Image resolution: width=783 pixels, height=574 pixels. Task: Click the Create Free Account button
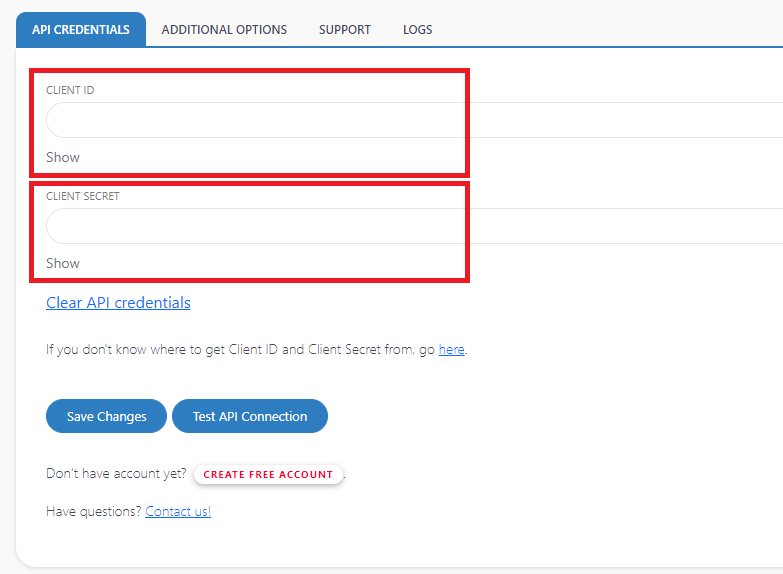(x=268, y=474)
